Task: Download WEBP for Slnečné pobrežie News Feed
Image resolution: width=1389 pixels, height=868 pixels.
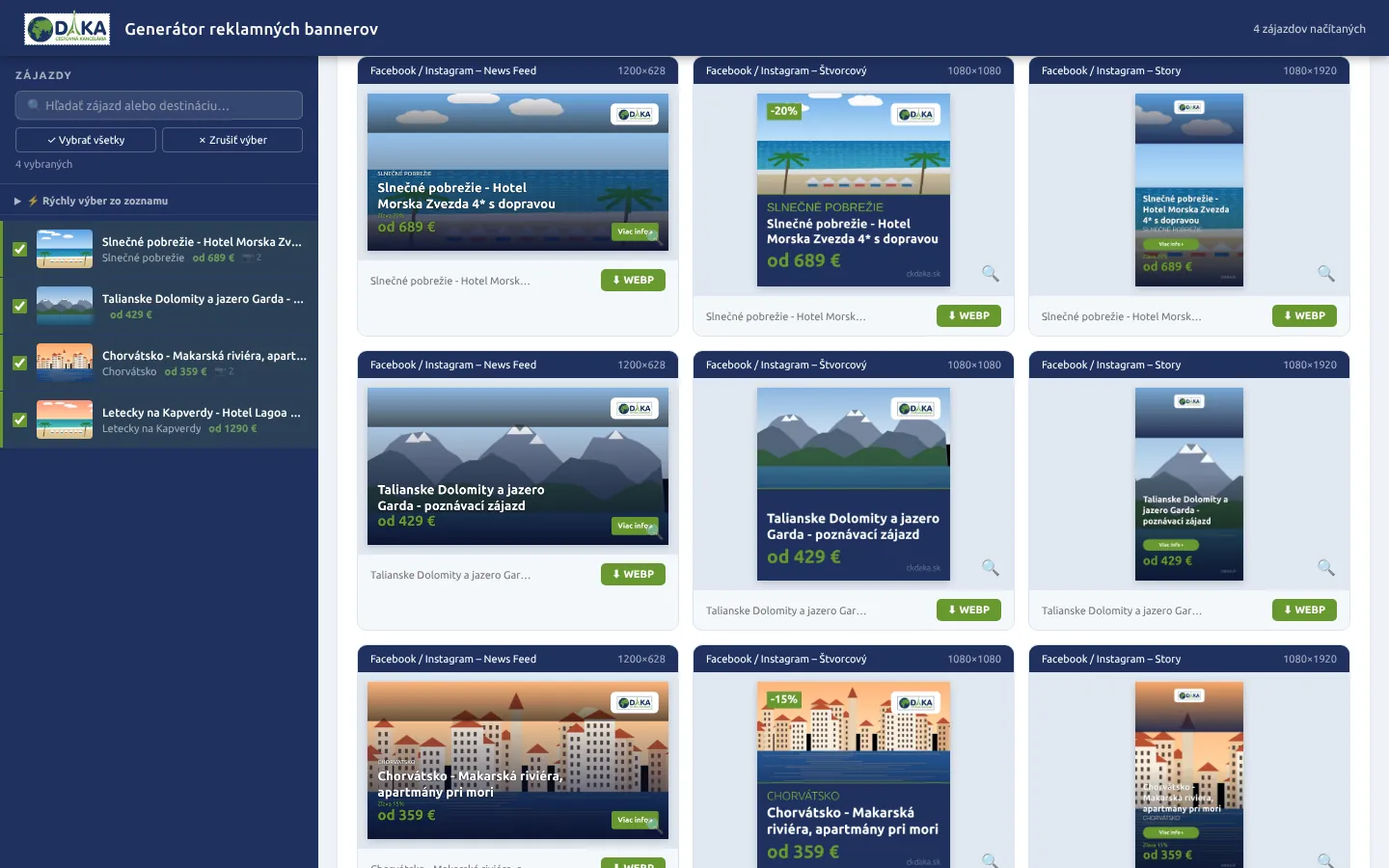Action: [633, 280]
